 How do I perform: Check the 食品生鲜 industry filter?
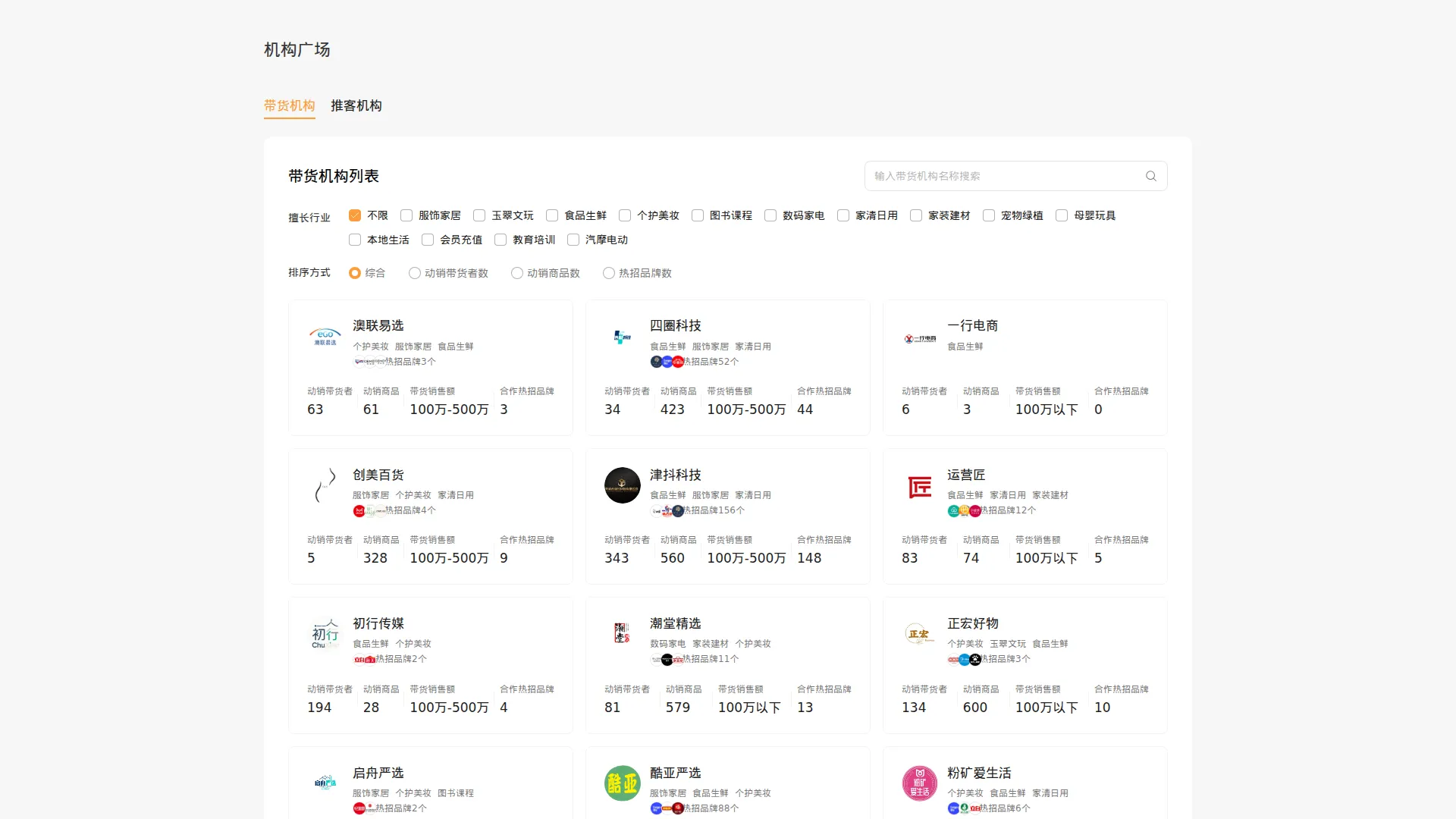(552, 215)
